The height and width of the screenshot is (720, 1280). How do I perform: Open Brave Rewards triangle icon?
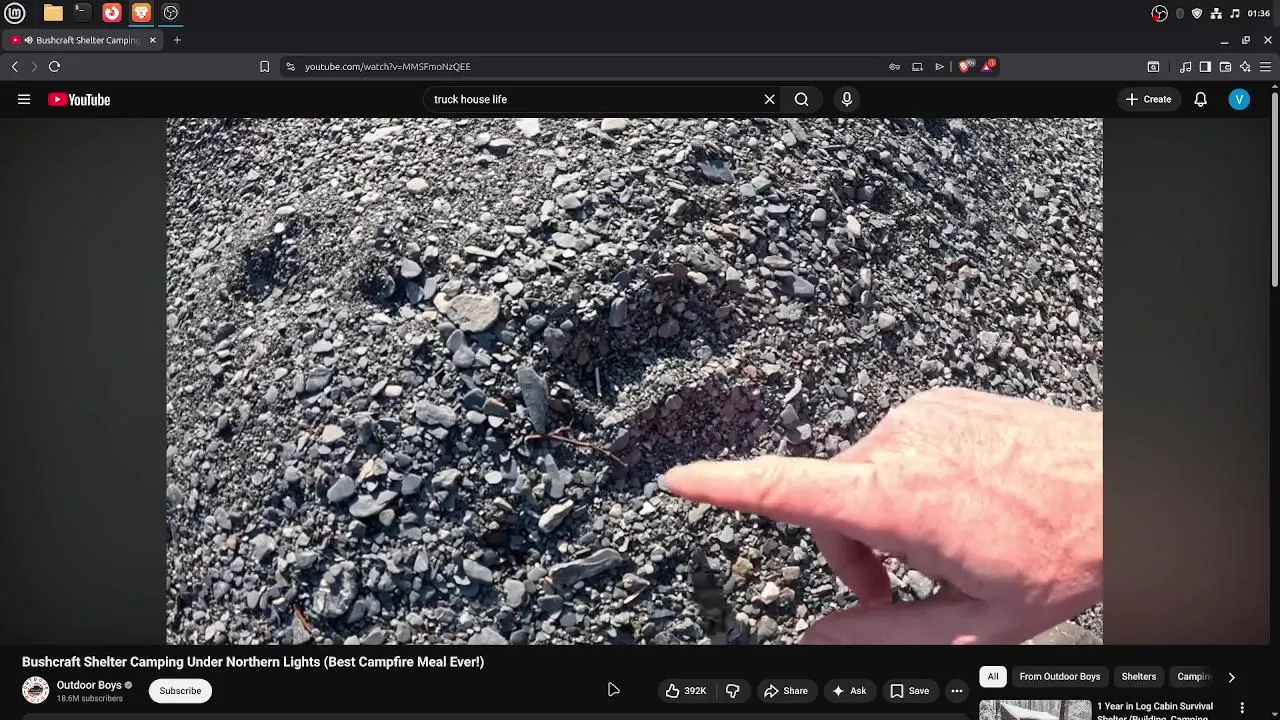[x=988, y=66]
